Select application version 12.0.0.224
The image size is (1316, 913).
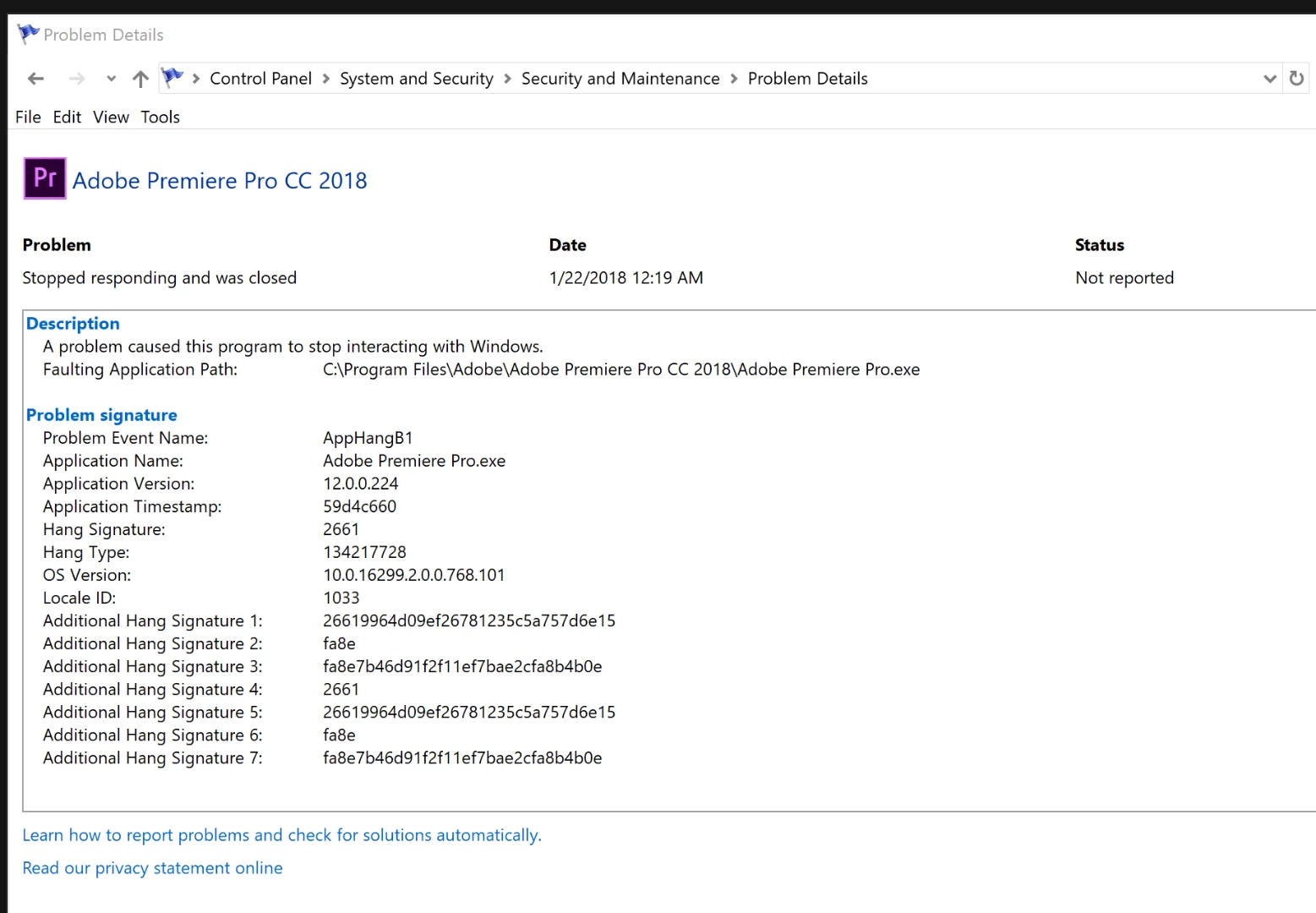(361, 484)
